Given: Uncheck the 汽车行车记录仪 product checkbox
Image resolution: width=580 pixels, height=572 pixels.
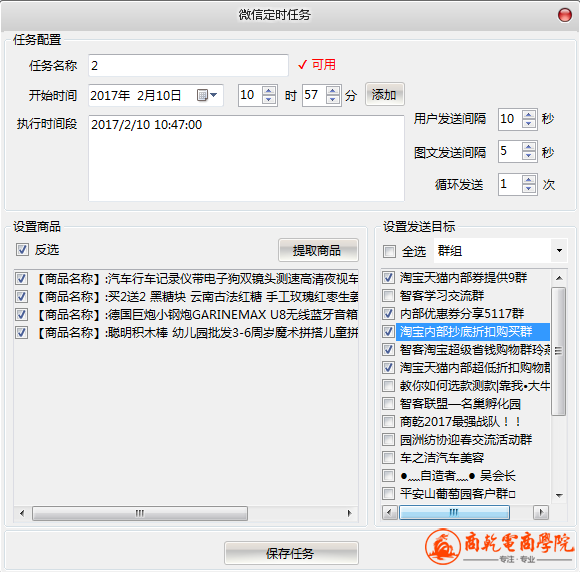Looking at the screenshot, I should tap(21, 279).
